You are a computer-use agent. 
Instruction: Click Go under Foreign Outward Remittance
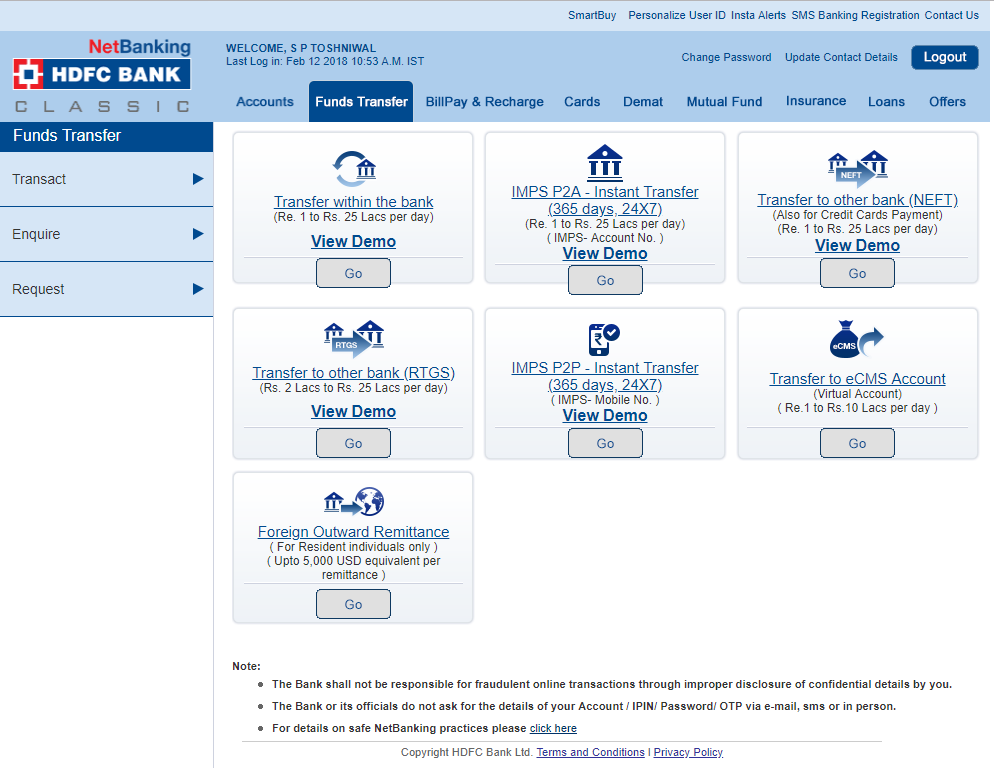[354, 604]
